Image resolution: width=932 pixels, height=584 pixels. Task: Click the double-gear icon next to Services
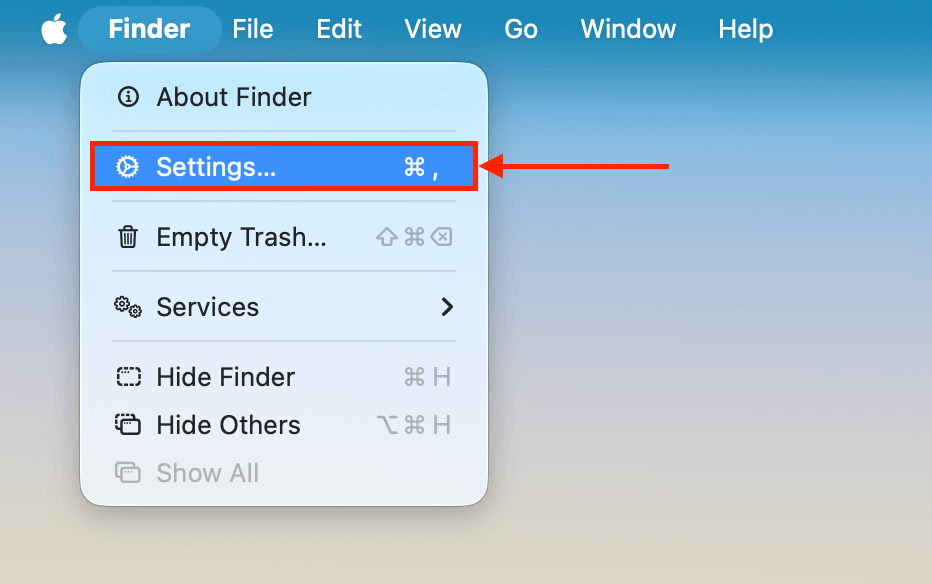pos(128,307)
